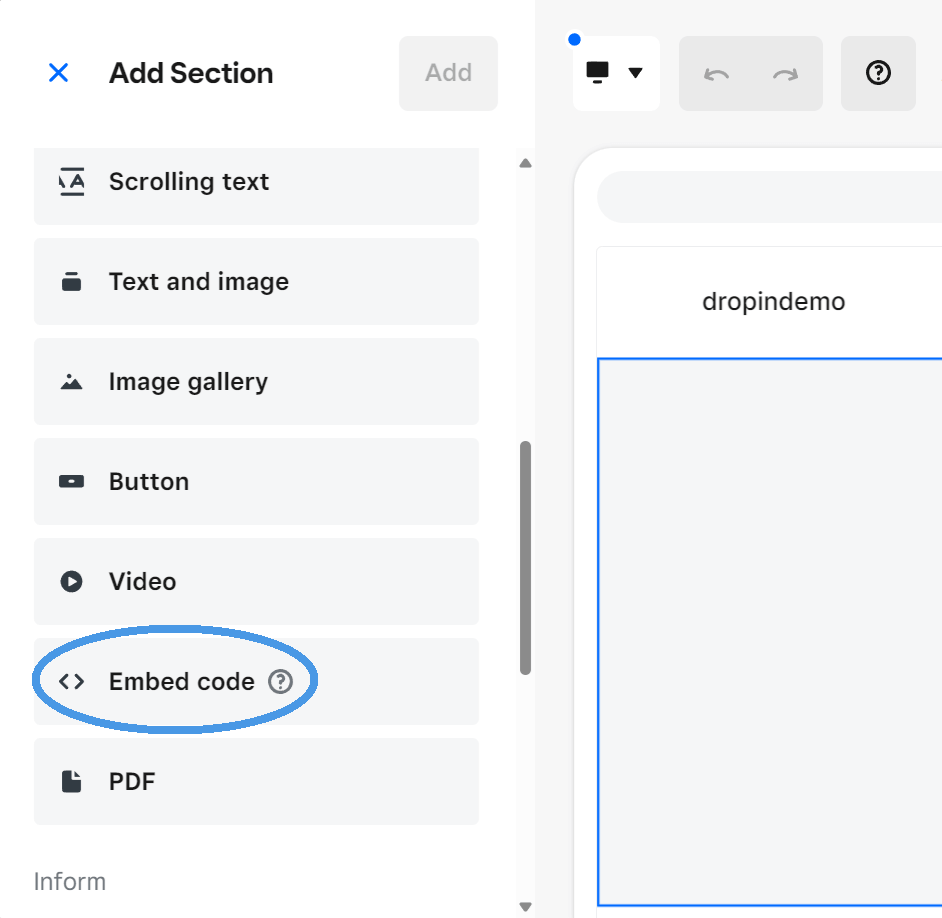Screen dimensions: 942x918
Task: Click the up arrow above the section list
Action: tap(524, 163)
